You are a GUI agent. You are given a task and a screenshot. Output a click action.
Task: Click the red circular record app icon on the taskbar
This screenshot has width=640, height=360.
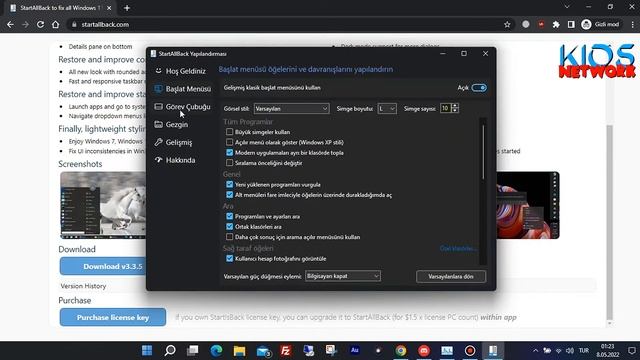coord(470,350)
